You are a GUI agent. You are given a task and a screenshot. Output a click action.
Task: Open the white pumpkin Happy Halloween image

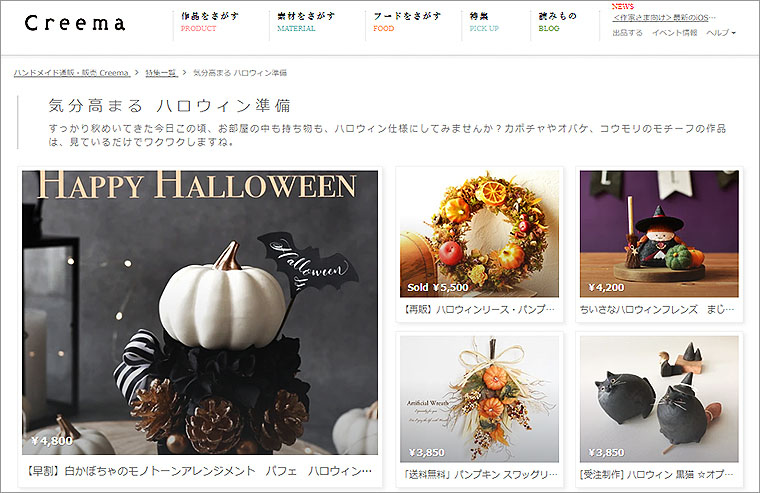coord(200,312)
